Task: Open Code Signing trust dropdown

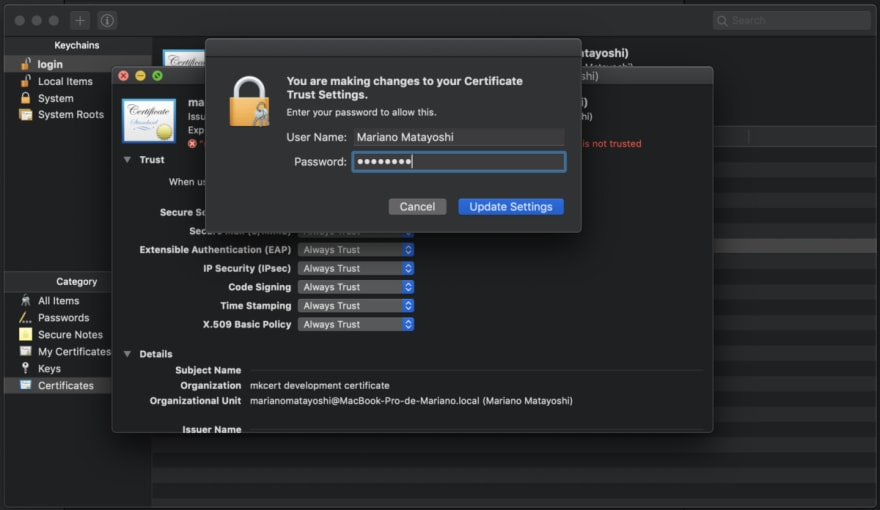Action: click(x=356, y=287)
